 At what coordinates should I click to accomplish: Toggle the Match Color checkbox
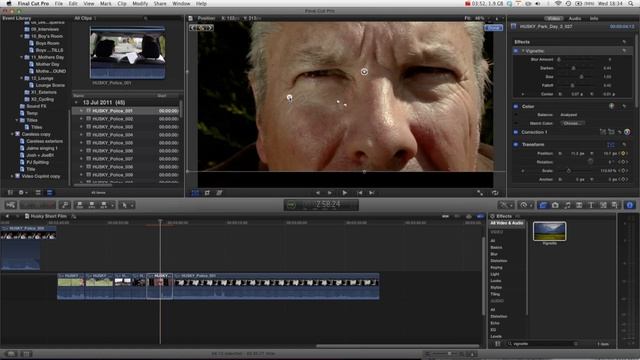516,123
